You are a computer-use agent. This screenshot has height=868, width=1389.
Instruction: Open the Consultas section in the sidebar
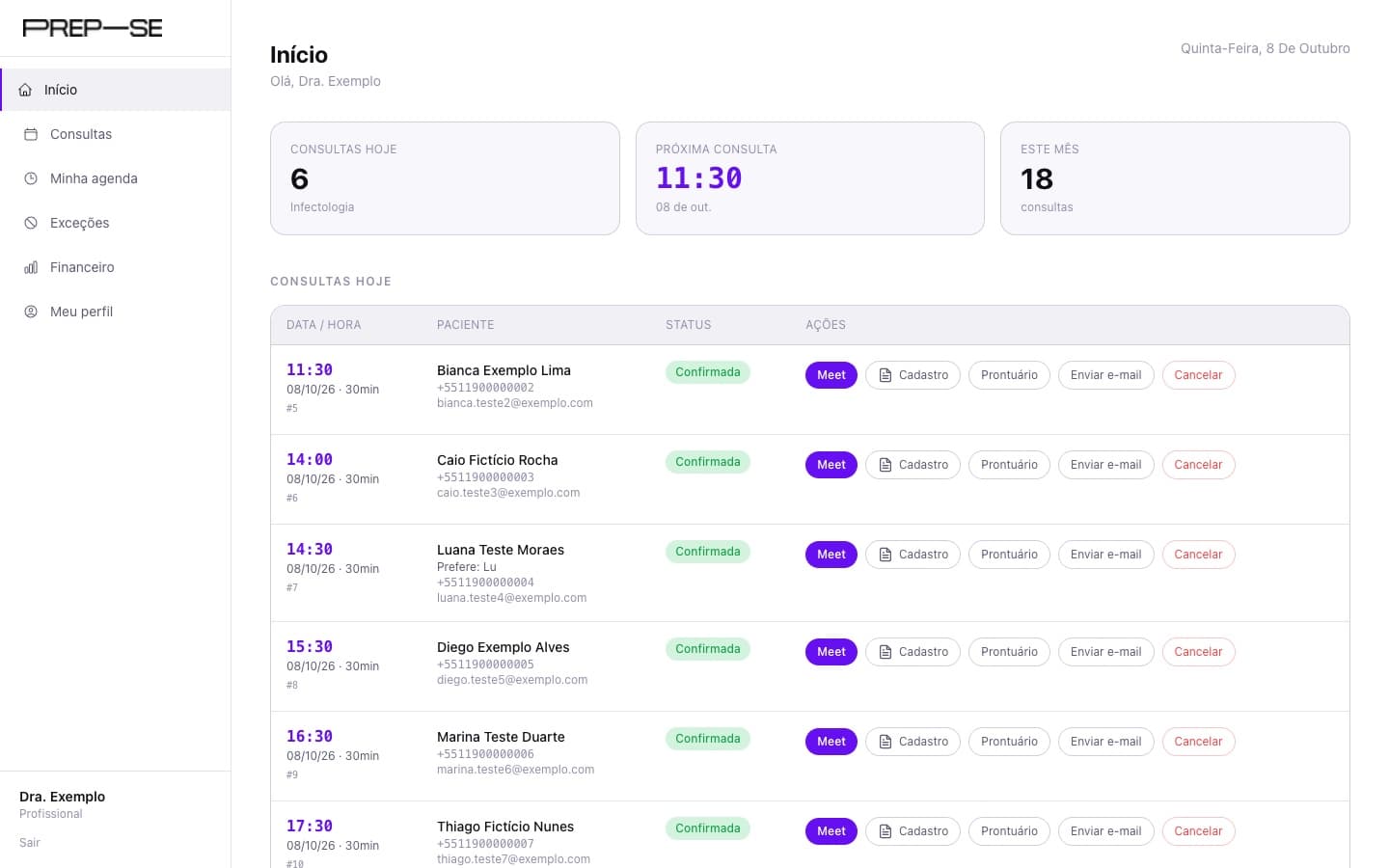click(116, 134)
